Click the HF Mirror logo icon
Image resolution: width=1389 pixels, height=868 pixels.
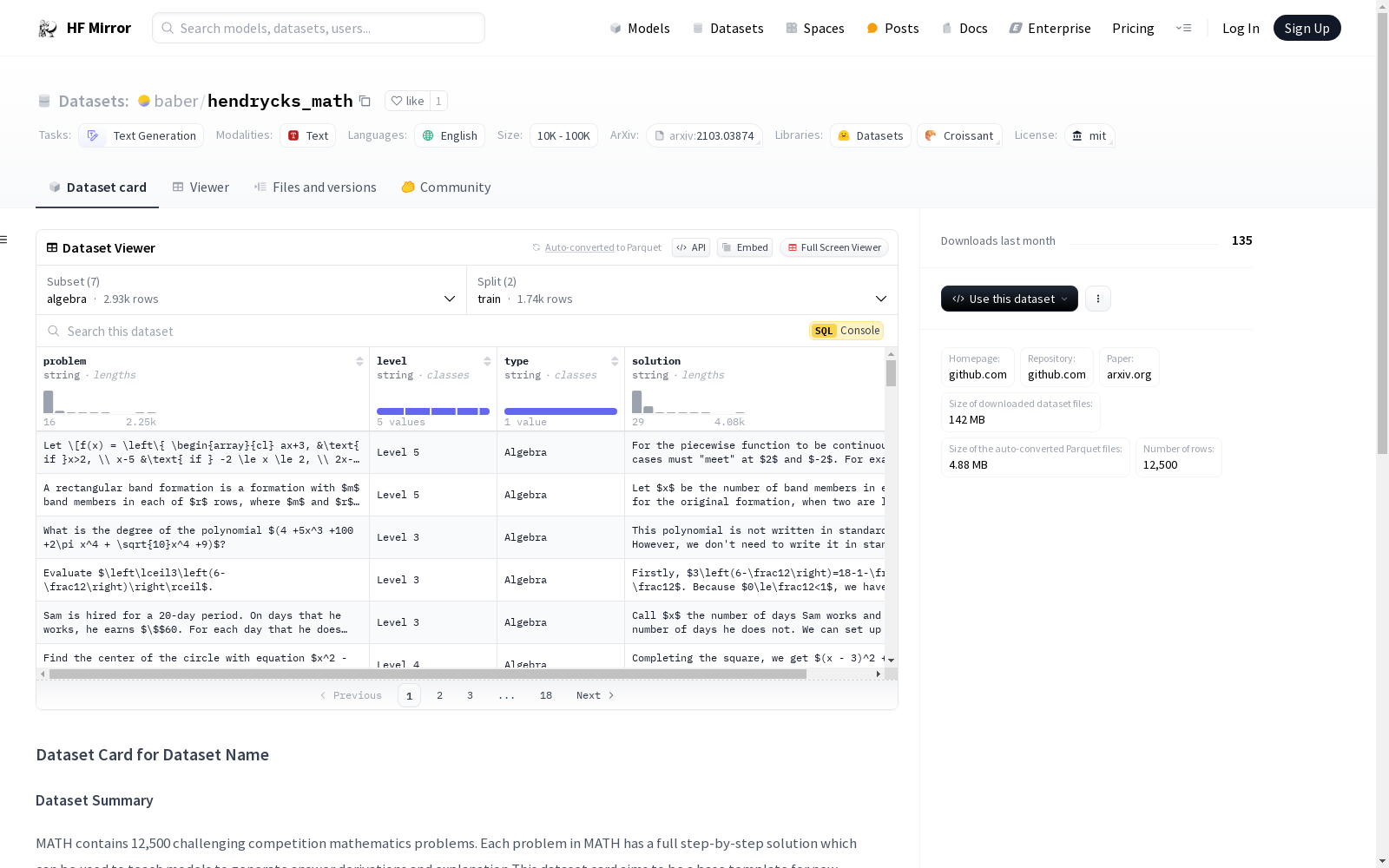coord(48,29)
